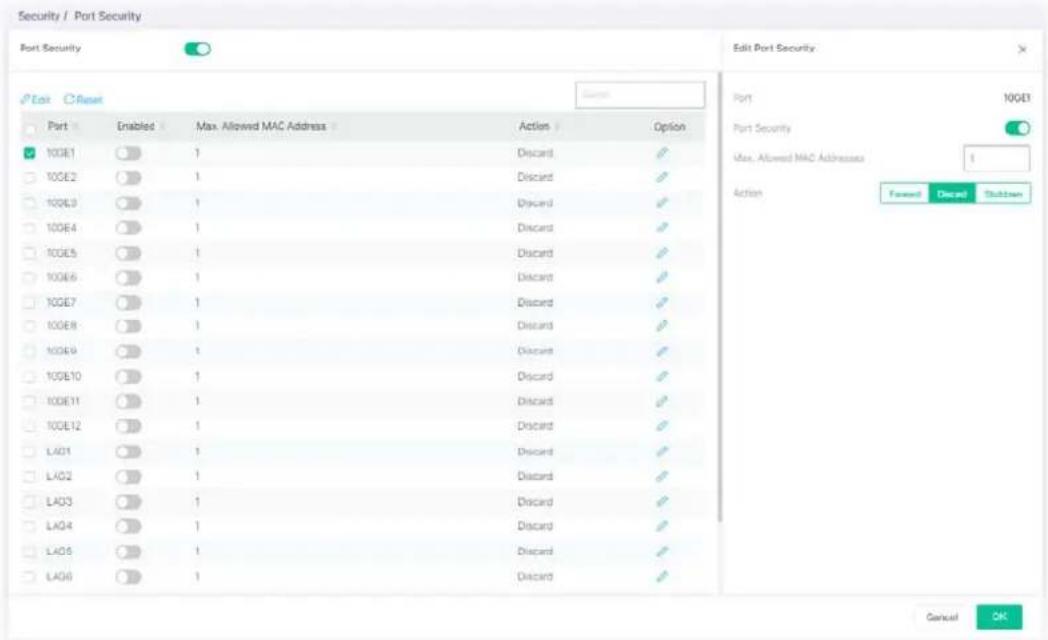
Task: Toggle Port Security switch in edit panel
Action: click(1017, 128)
